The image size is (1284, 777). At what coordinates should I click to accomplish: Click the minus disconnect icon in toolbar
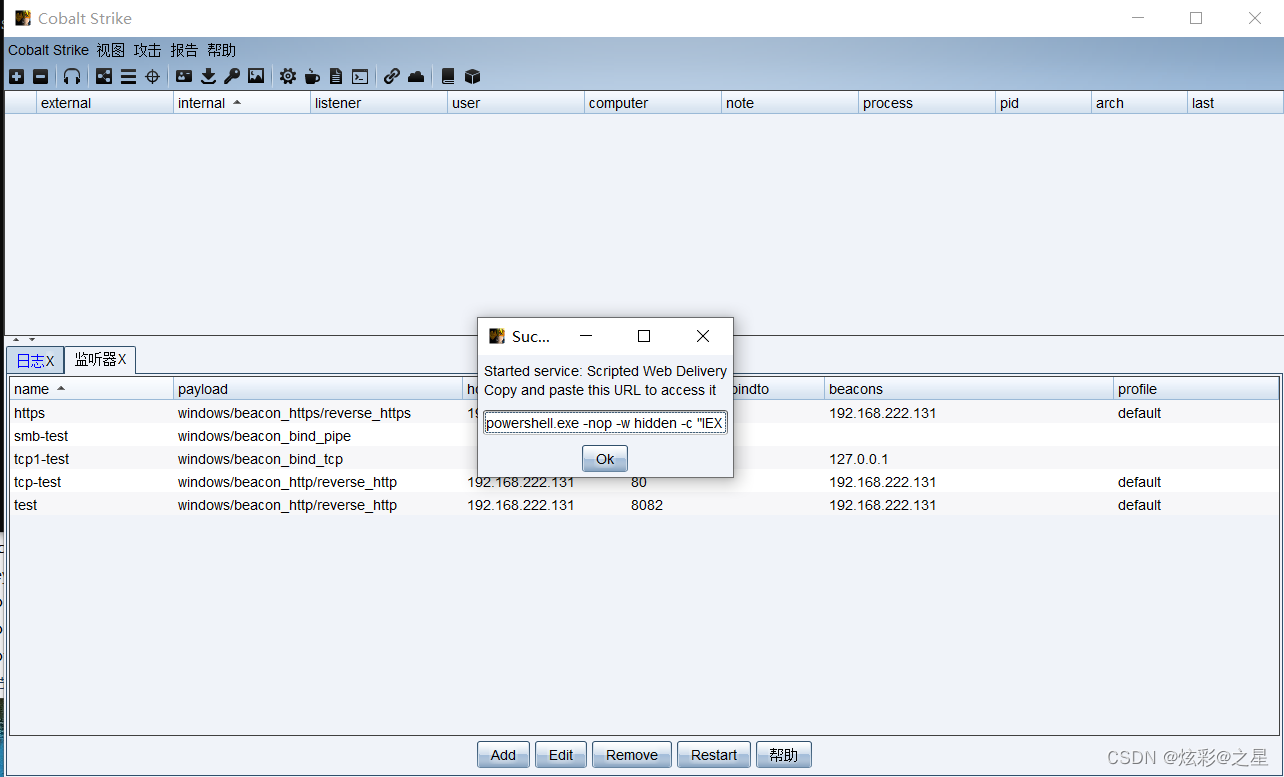click(40, 76)
